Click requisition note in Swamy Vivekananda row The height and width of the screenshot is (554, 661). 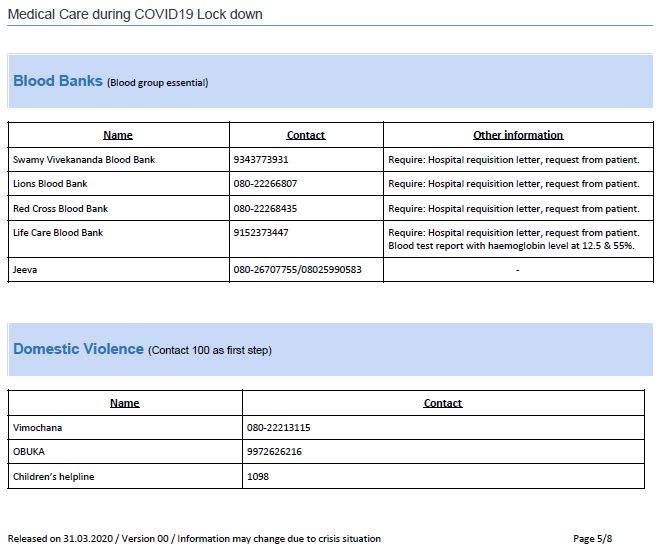coord(514,160)
